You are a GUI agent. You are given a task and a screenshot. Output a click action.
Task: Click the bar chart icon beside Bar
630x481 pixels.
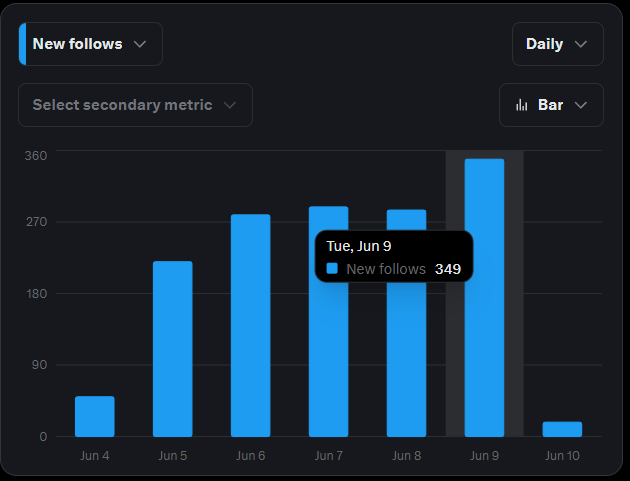click(522, 105)
